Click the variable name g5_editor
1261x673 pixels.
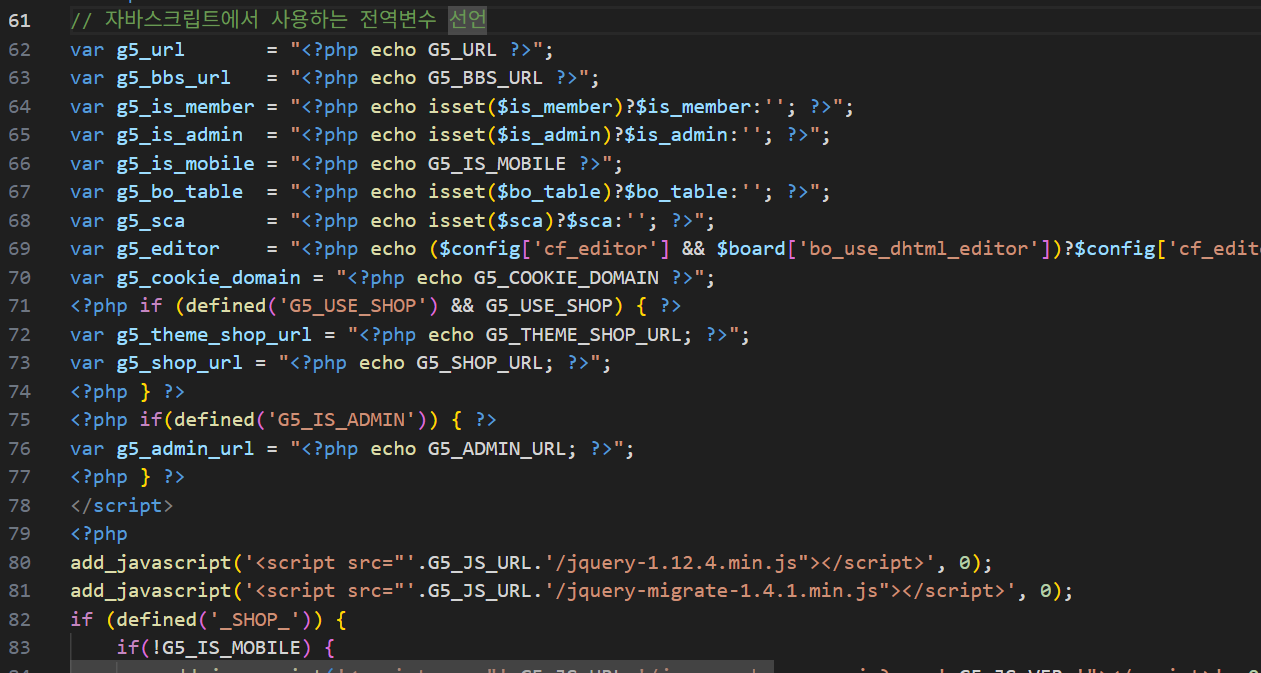click(167, 248)
